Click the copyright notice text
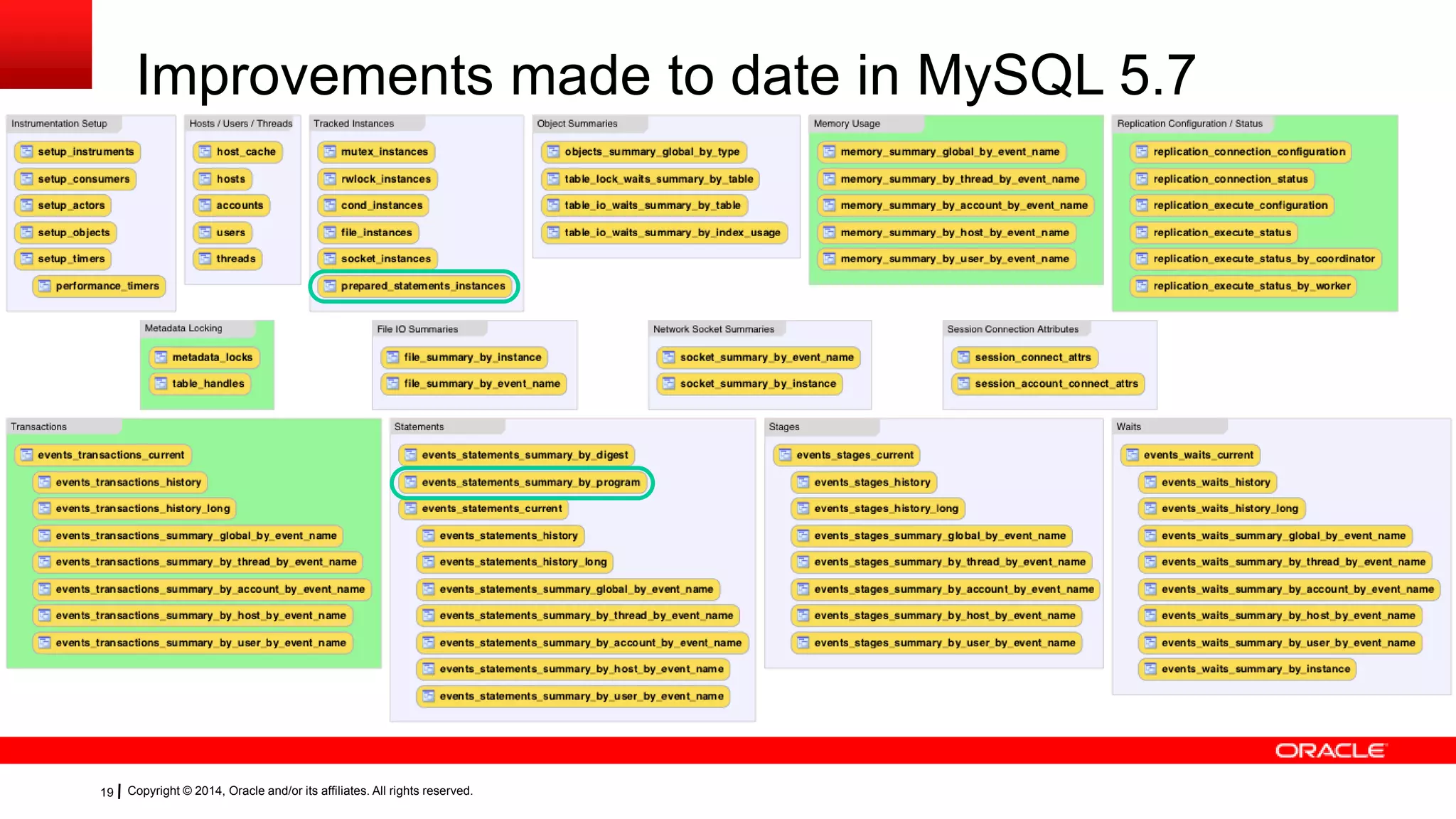The width and height of the screenshot is (1456, 819). 300,791
